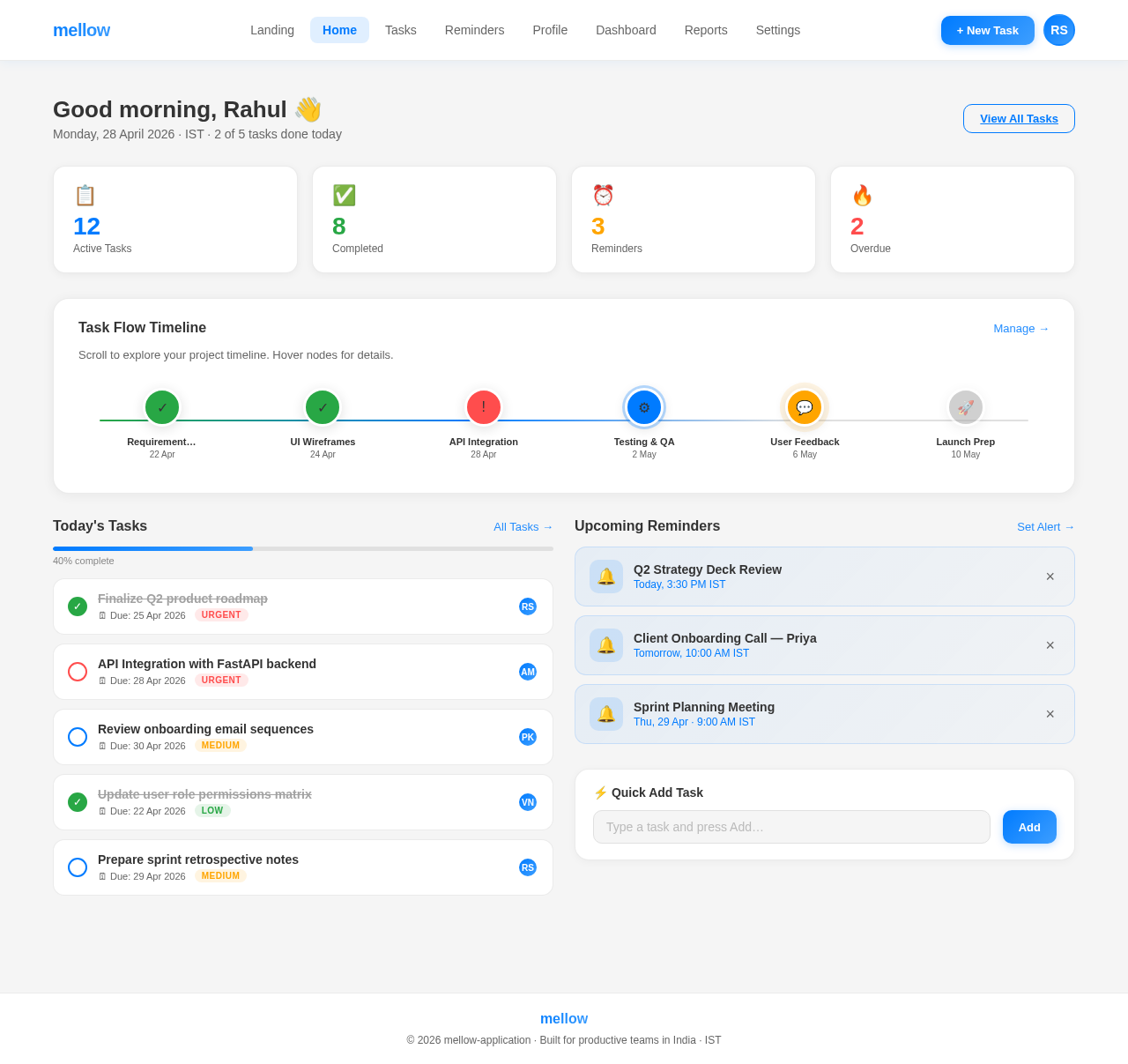Viewport: 1128px width, 1064px height.
Task: Mark Review onboarding email sequences done
Action: (78, 737)
